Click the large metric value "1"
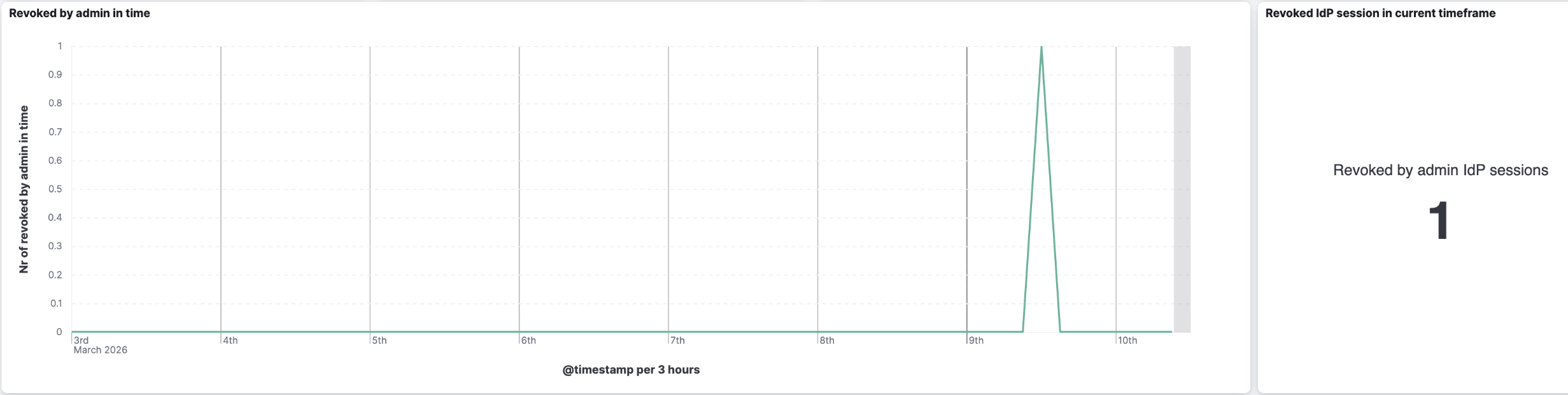1568x395 pixels. 1439,220
